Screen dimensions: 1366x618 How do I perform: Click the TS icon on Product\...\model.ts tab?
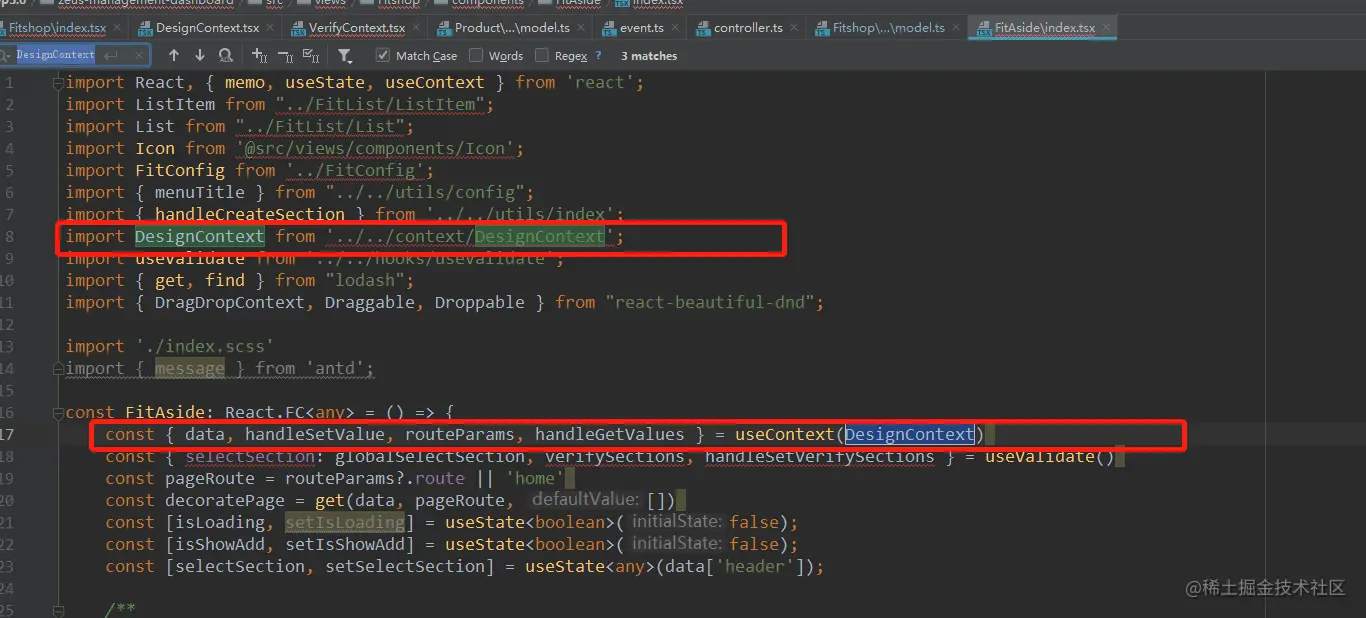coord(442,28)
